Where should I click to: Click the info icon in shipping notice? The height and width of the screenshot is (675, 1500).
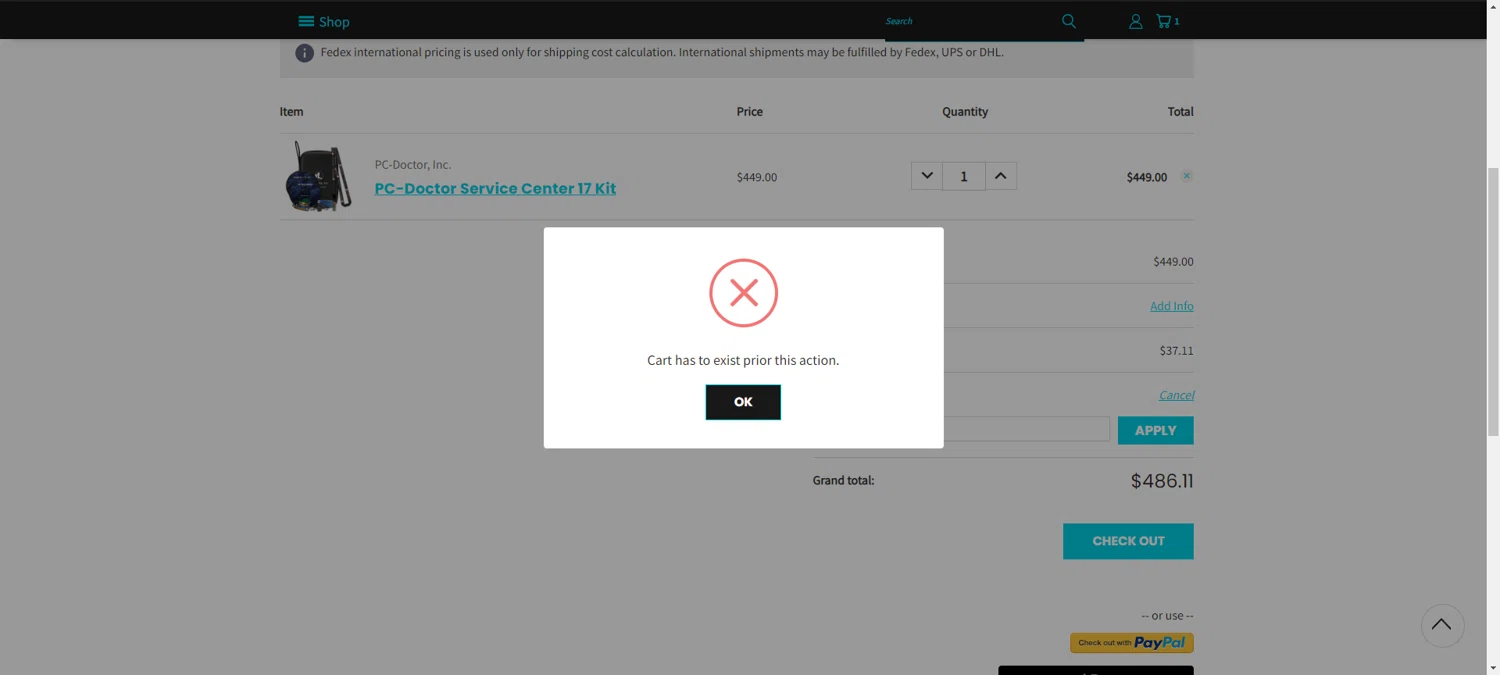click(304, 53)
